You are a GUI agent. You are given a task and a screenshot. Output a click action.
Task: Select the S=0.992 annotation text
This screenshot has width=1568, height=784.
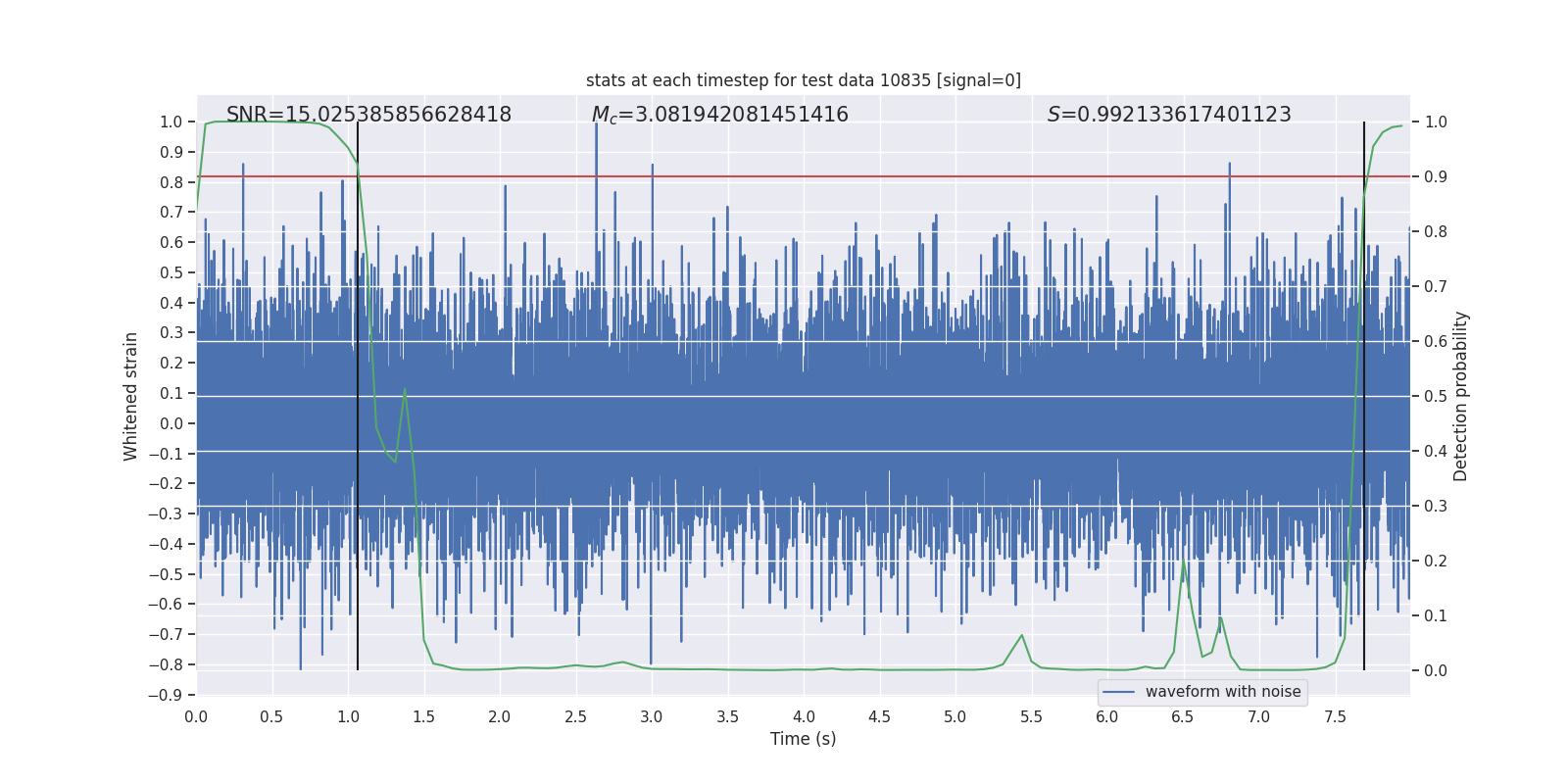tap(1168, 115)
